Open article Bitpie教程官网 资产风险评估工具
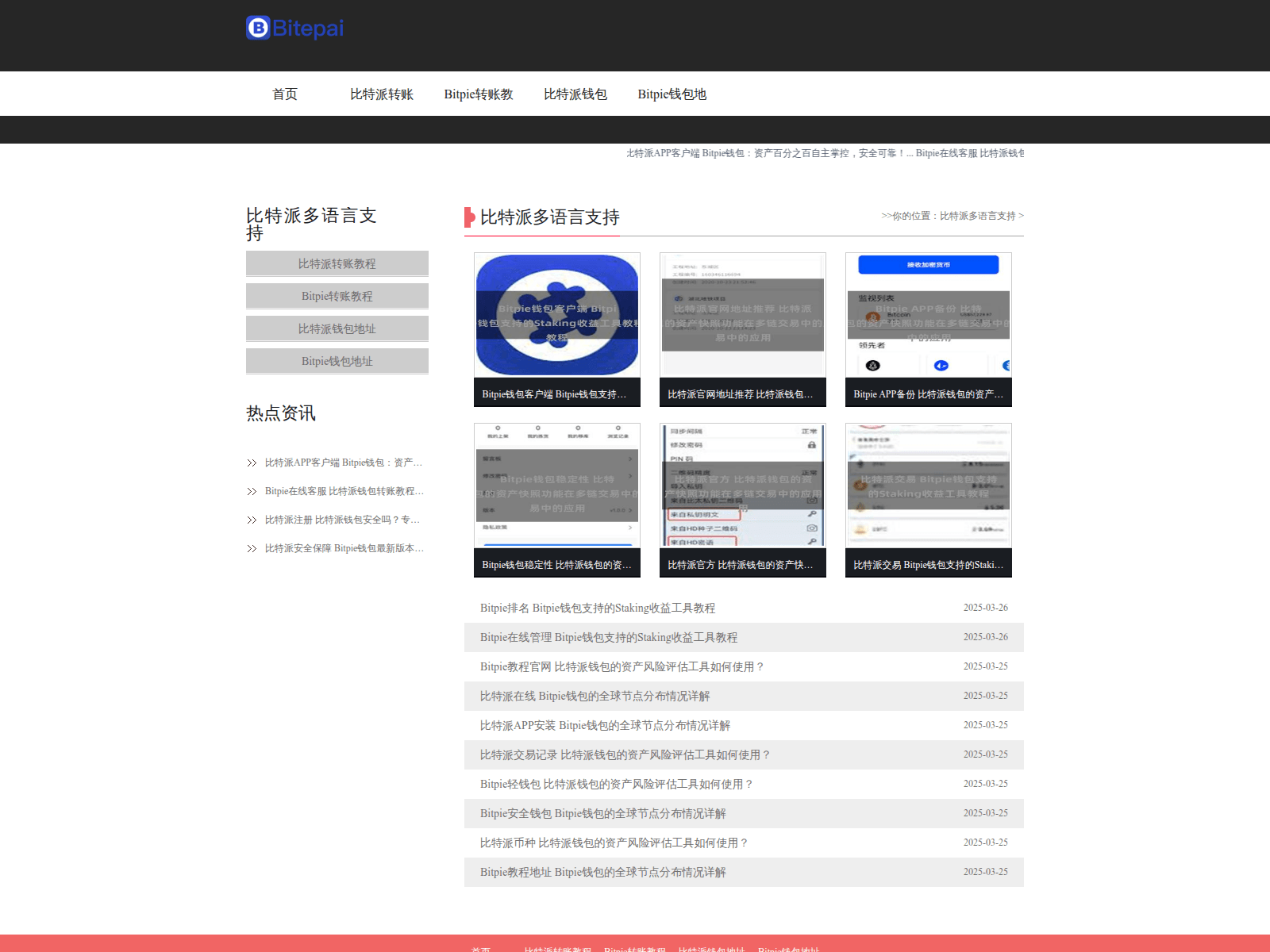This screenshot has width=1270, height=952. [622, 666]
